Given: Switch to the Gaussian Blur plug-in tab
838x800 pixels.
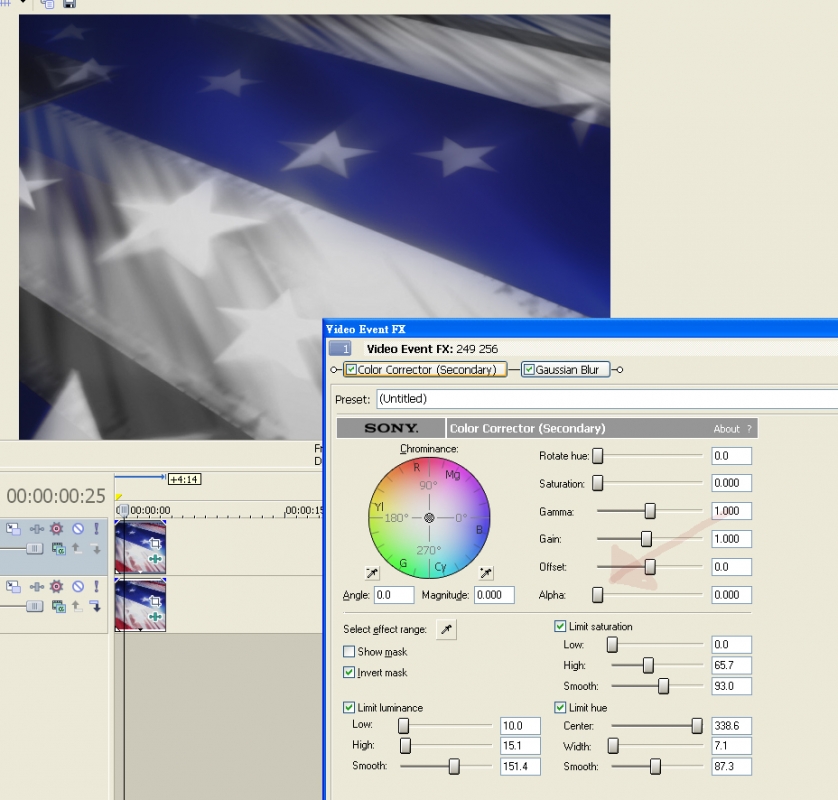Looking at the screenshot, I should click(566, 370).
